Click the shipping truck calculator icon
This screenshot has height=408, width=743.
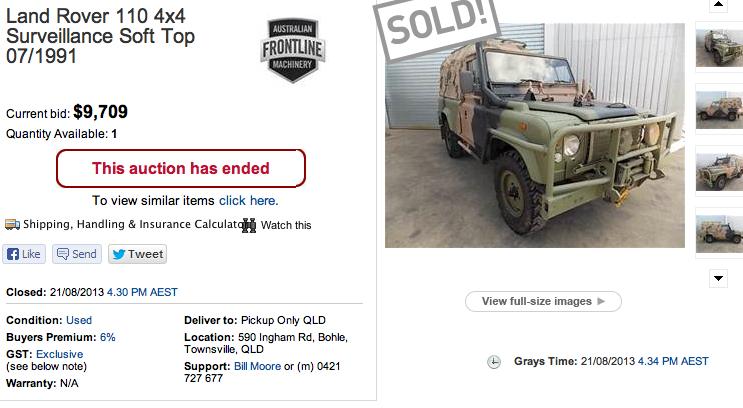tap(13, 225)
